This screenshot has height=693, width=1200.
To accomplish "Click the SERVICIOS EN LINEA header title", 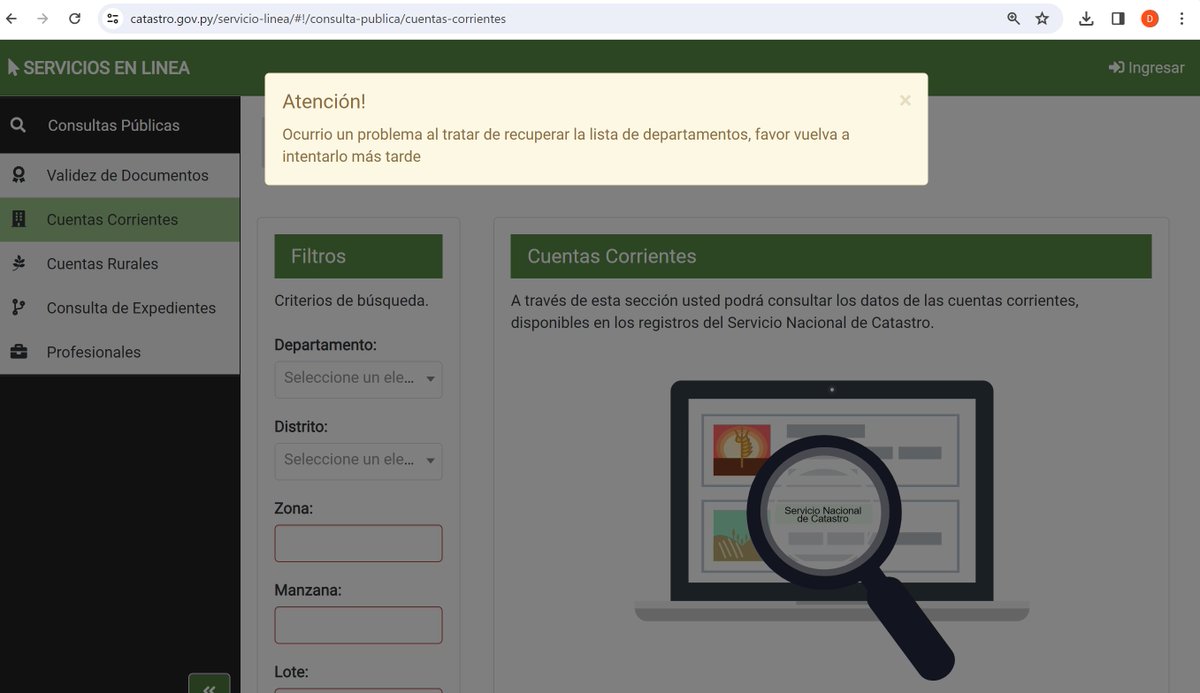I will tap(98, 68).
